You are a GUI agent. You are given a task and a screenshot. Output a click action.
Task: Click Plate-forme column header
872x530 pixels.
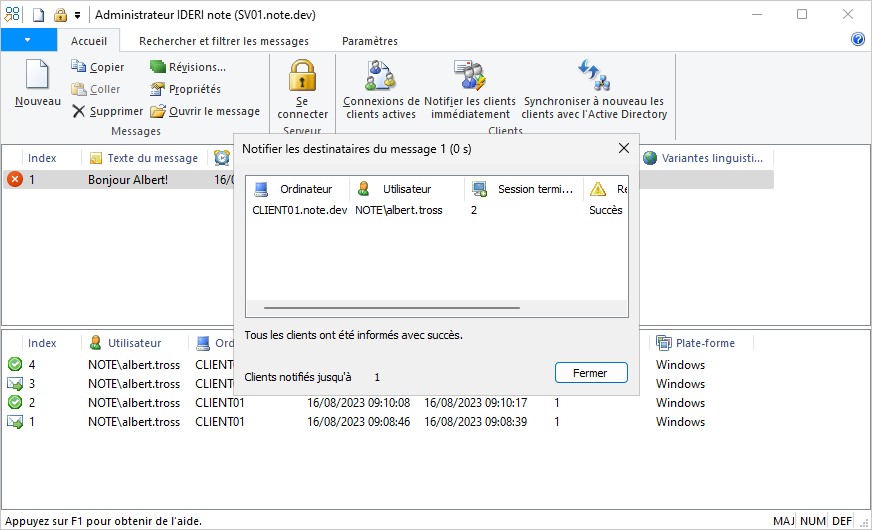coord(702,343)
